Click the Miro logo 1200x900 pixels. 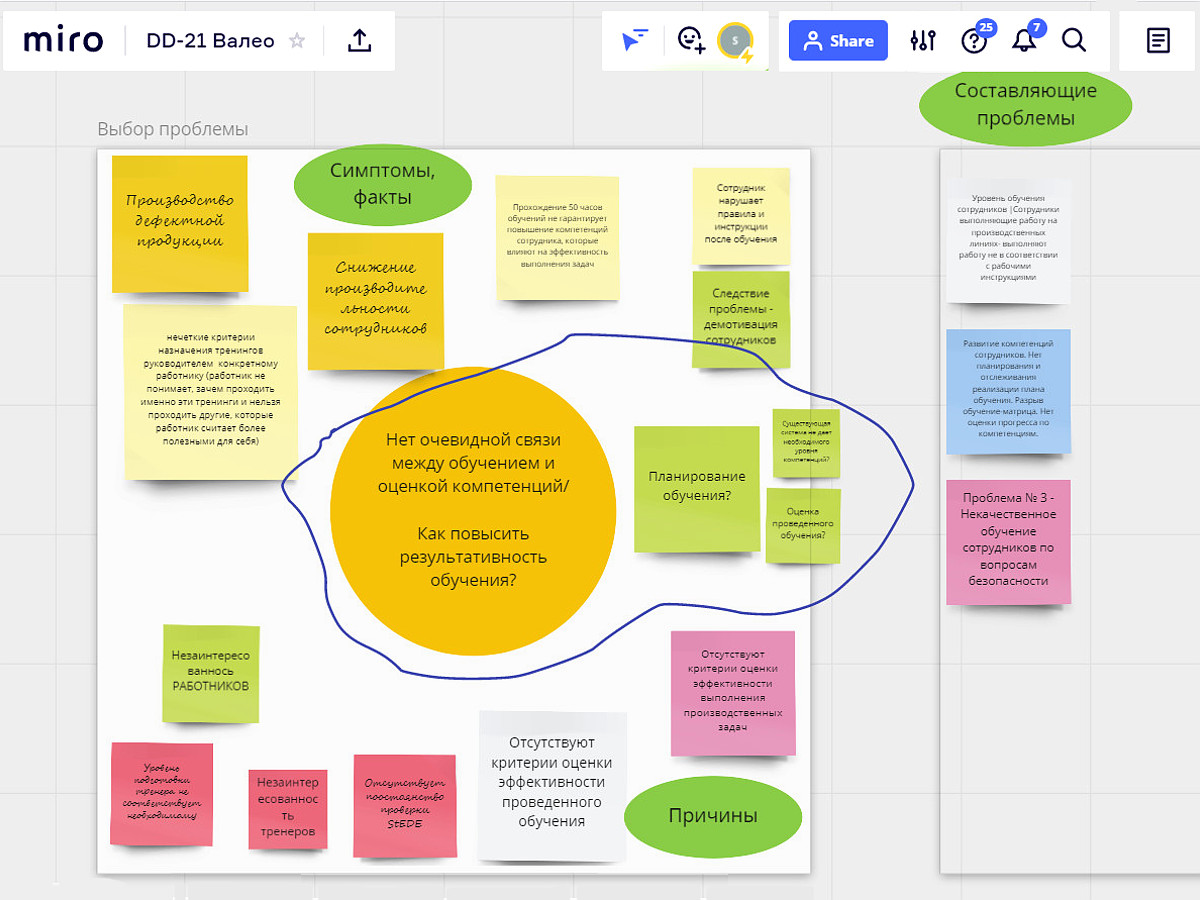(63, 41)
